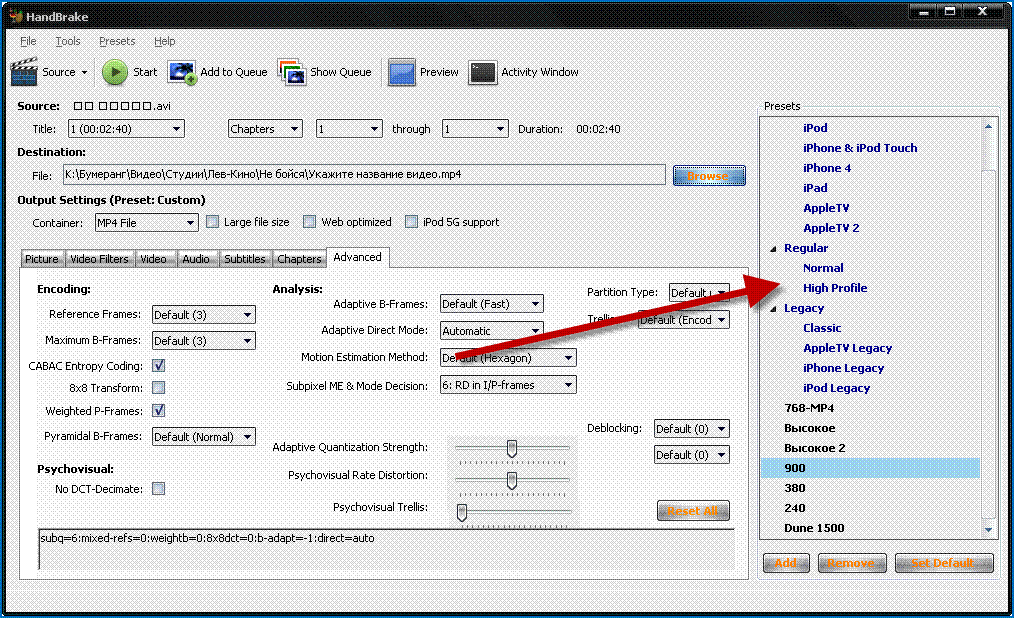
Task: Enable Web optimized checkbox
Action: (310, 222)
